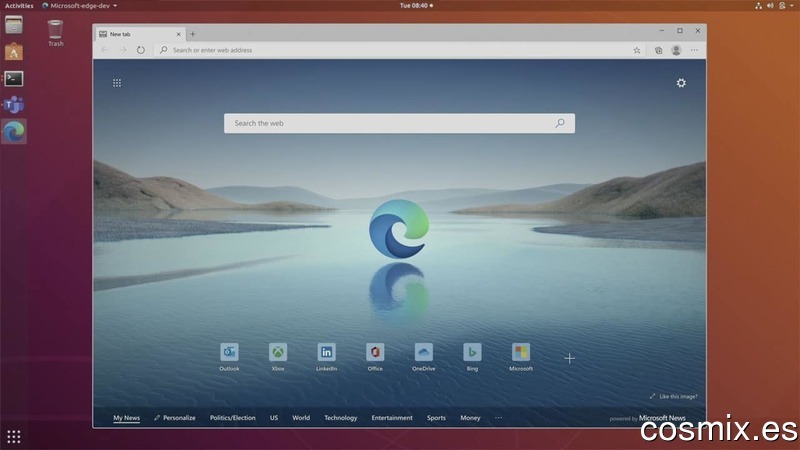Open the LinkedIn quick link tile
Screen dimensions: 800x450
coord(327,356)
